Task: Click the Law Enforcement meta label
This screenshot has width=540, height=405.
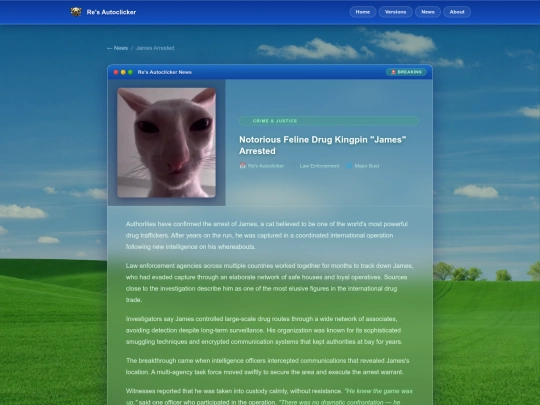Action: (319, 166)
